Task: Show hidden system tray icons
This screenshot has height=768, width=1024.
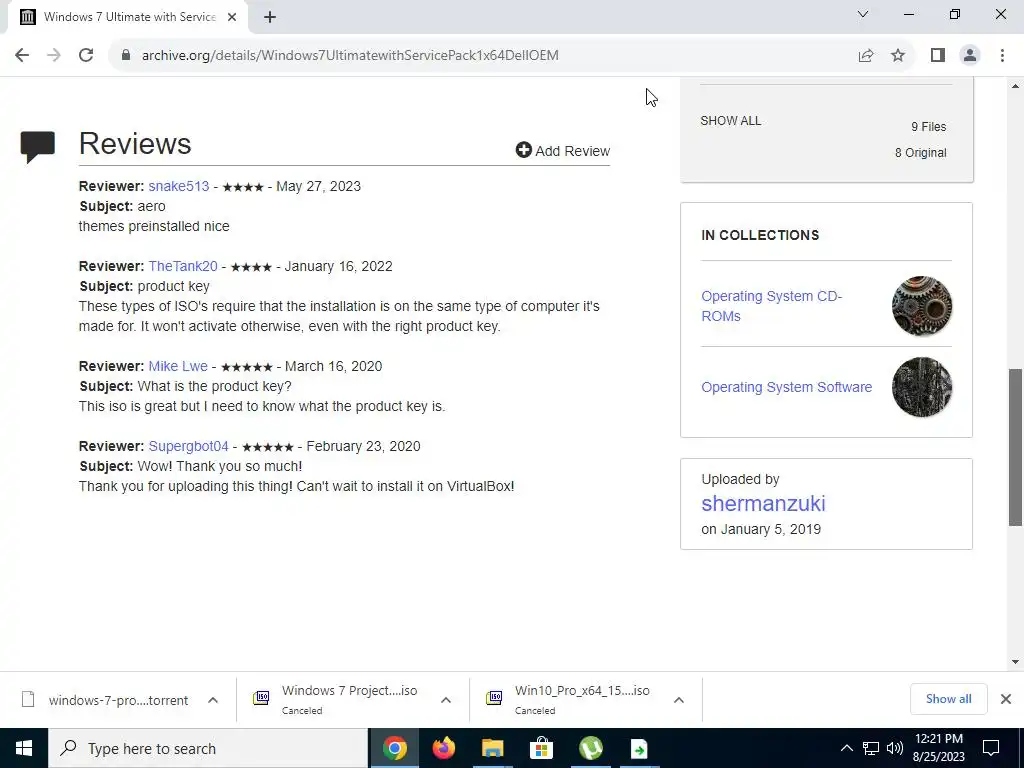Action: click(846, 748)
